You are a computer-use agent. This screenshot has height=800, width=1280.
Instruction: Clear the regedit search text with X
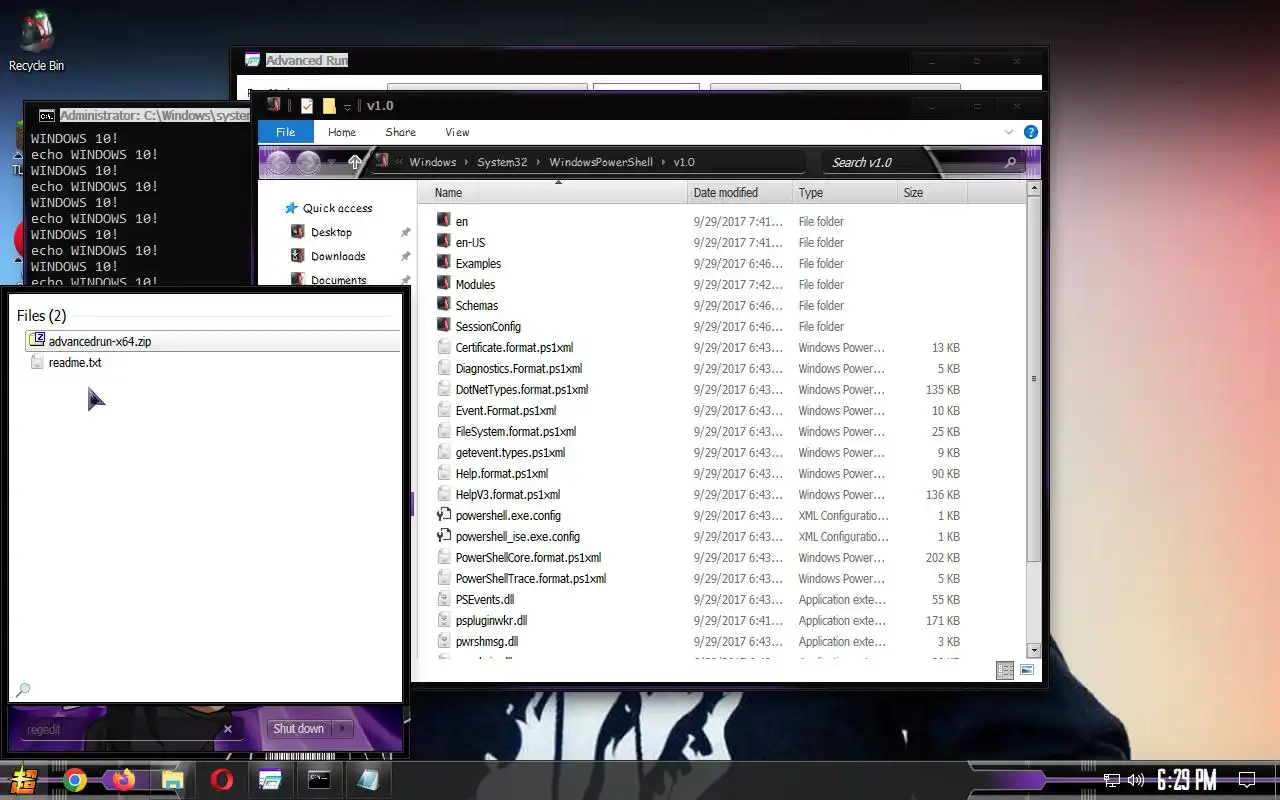click(228, 729)
